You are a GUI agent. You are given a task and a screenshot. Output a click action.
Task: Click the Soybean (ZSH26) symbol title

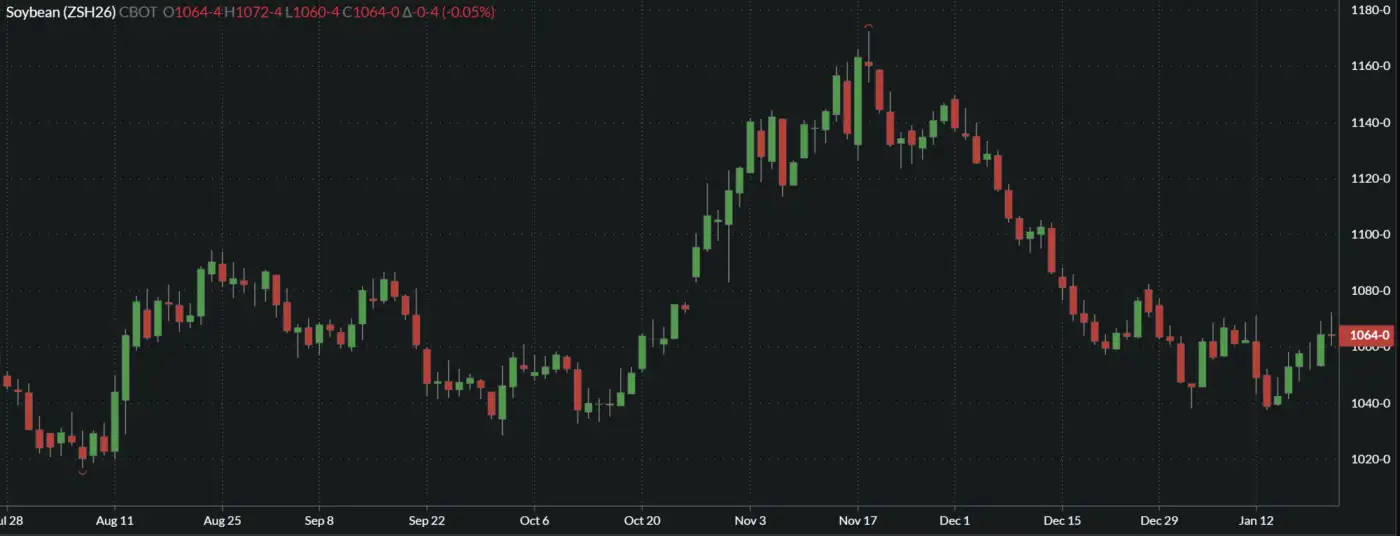(x=60, y=12)
